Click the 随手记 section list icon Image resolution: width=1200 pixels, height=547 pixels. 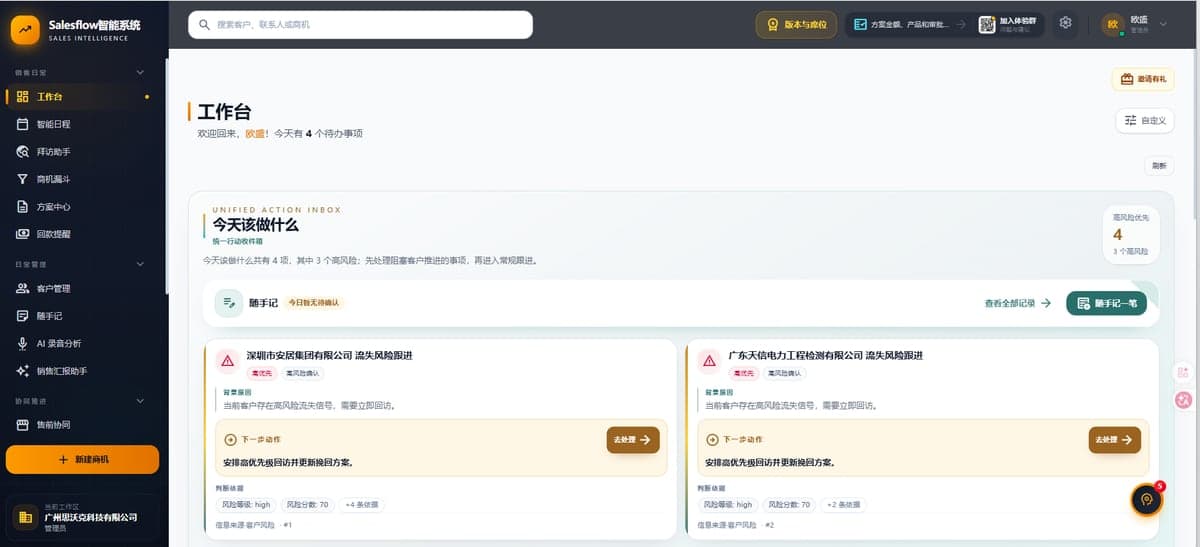(x=229, y=303)
